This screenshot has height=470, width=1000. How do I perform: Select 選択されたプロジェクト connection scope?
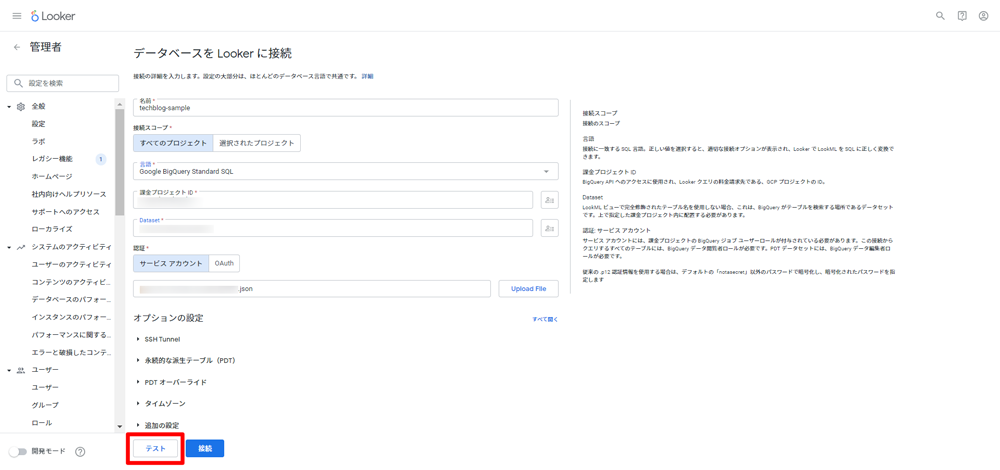click(257, 143)
